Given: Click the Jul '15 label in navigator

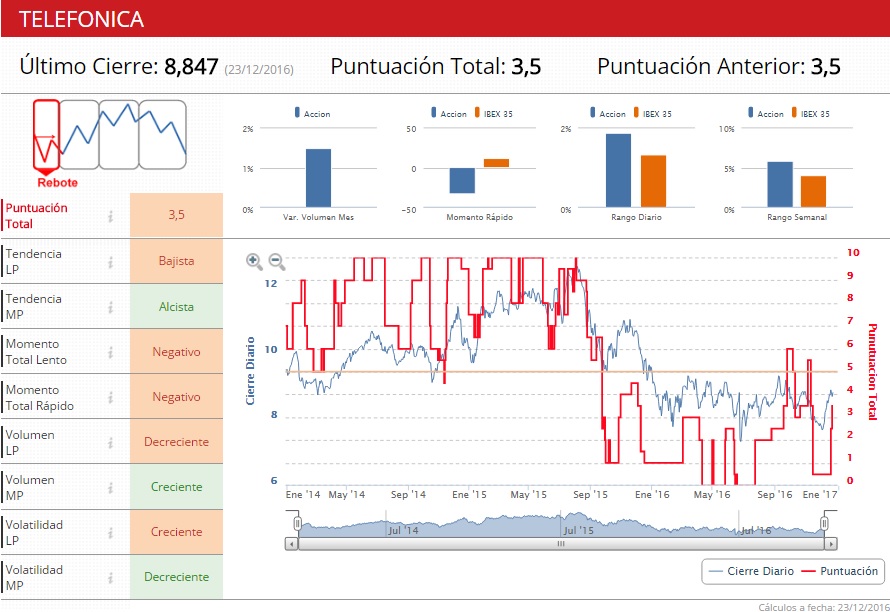Looking at the screenshot, I should [578, 530].
